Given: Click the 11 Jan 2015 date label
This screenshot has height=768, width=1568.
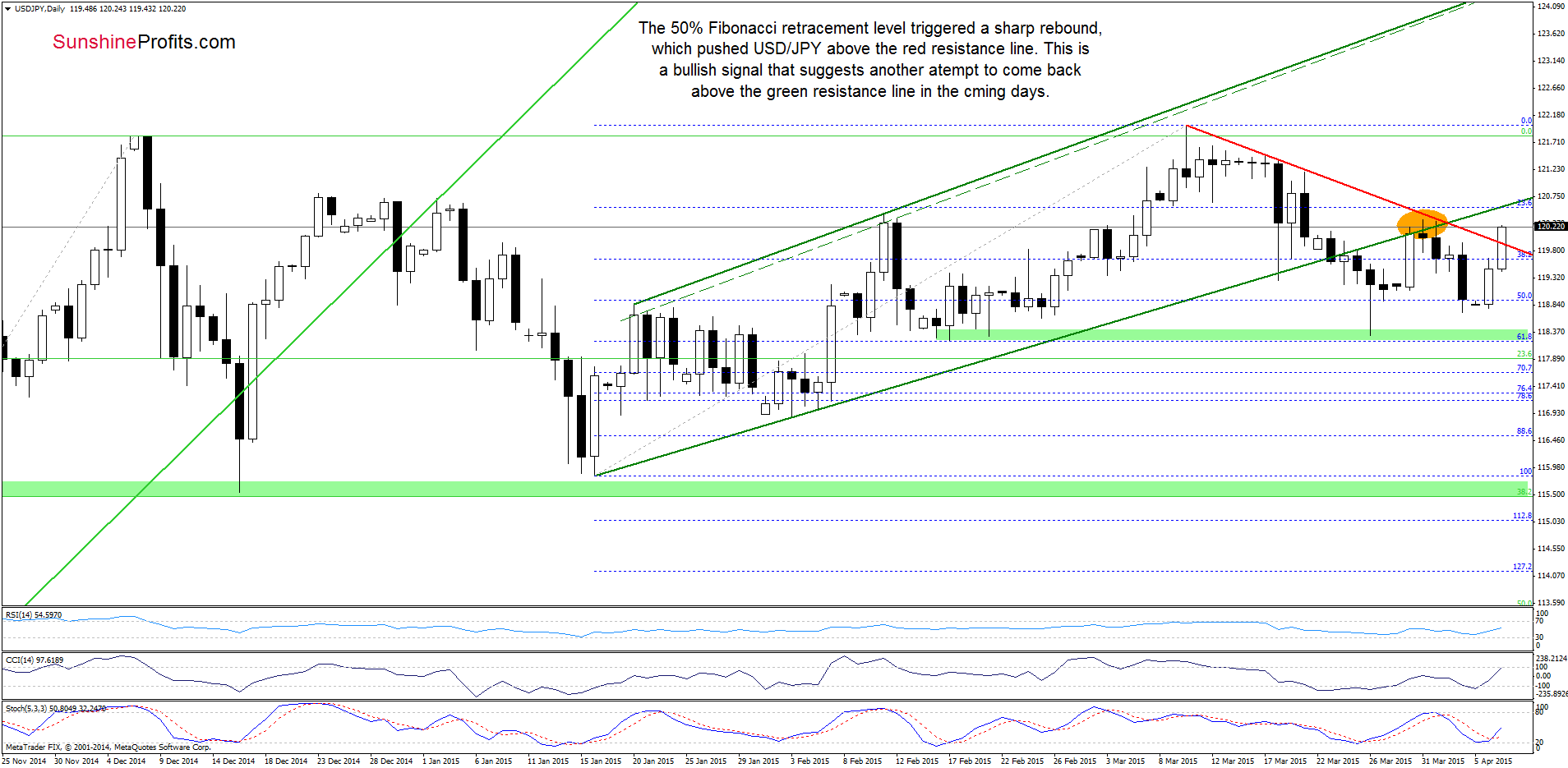Looking at the screenshot, I should pyautogui.click(x=548, y=761).
